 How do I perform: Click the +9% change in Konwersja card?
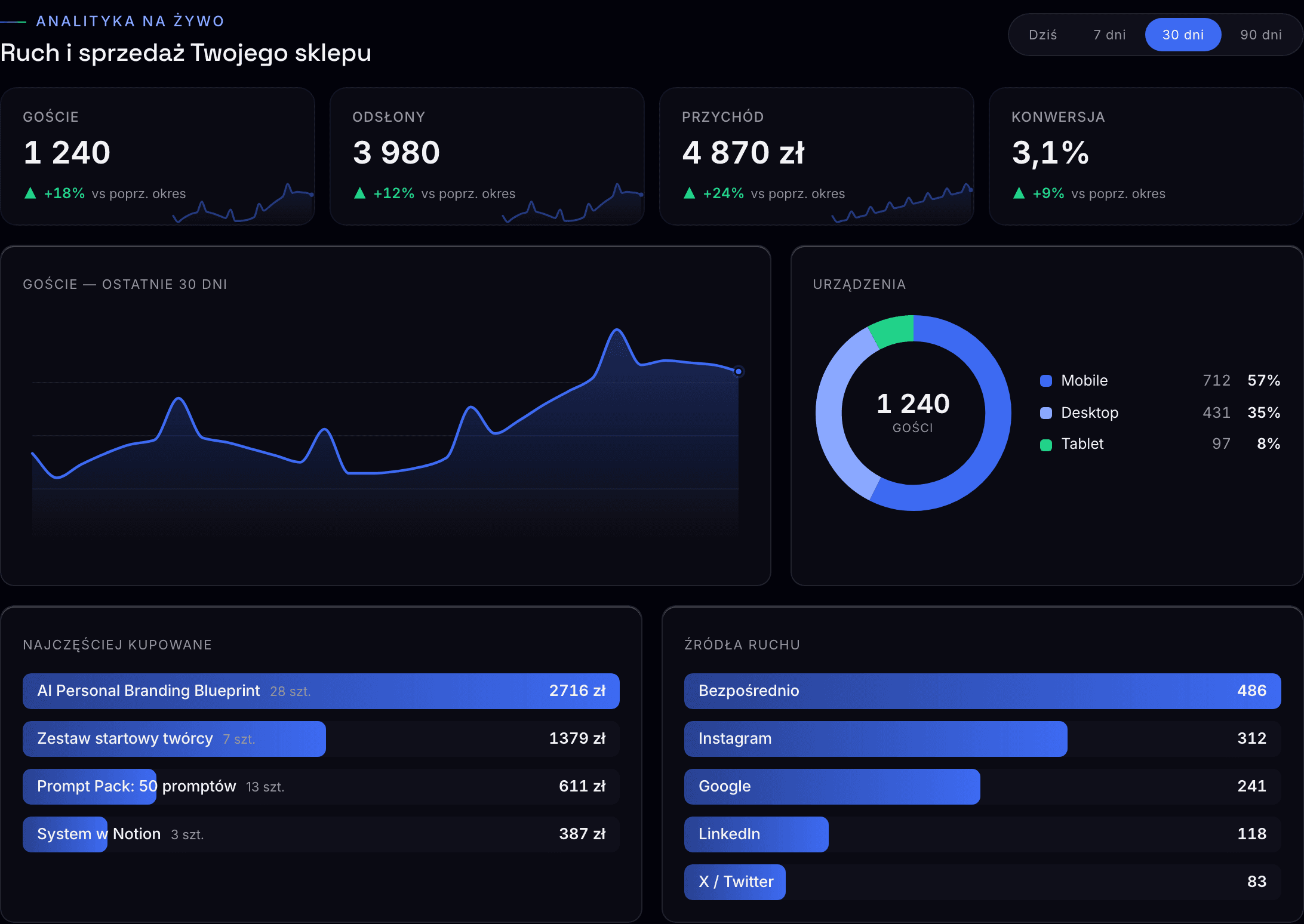1048,193
